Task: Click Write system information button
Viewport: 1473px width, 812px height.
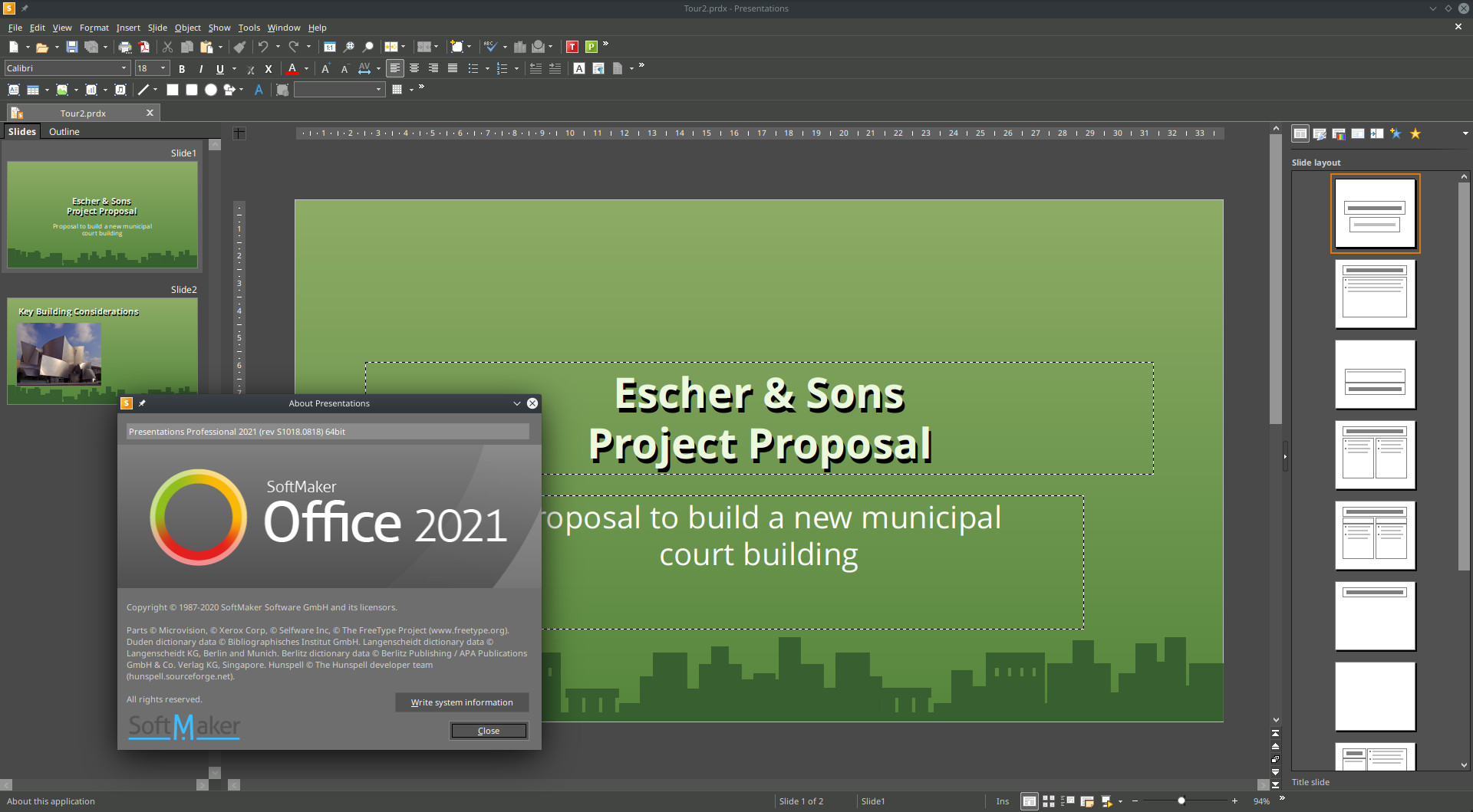Action: (x=462, y=702)
